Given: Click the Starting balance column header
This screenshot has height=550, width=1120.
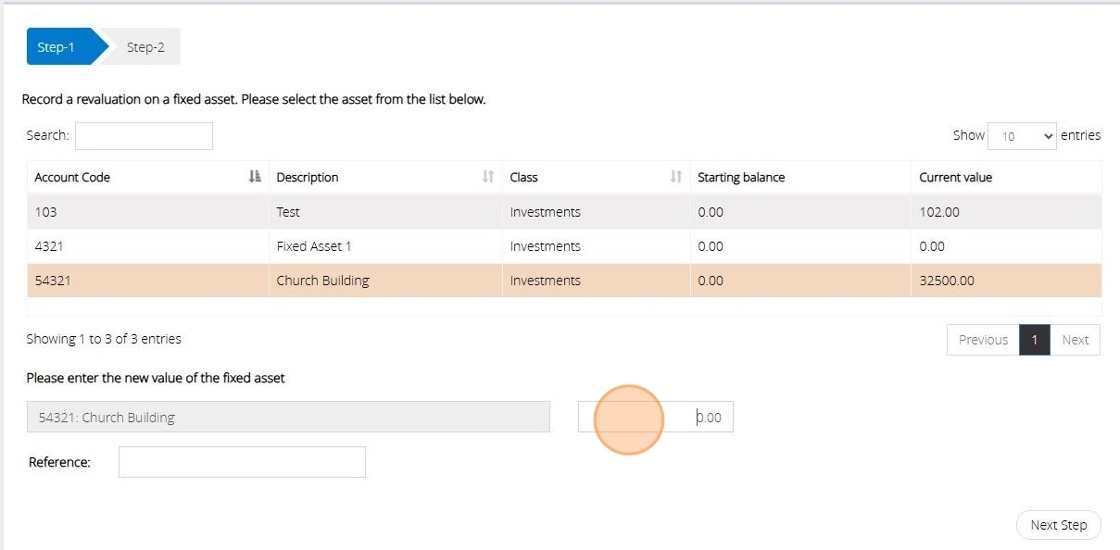Looking at the screenshot, I should pos(741,177).
